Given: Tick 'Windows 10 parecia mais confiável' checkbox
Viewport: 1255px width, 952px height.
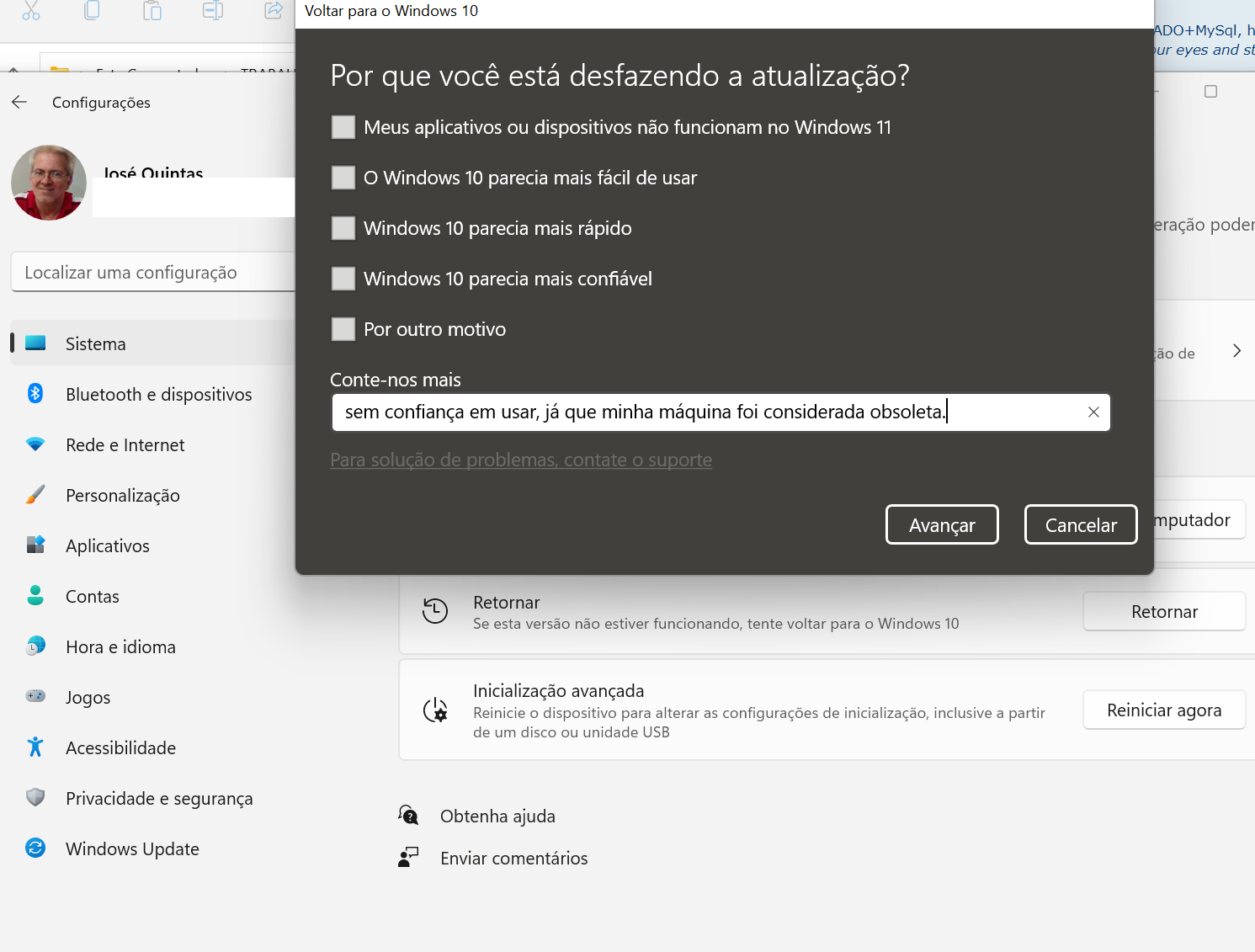Looking at the screenshot, I should click(x=343, y=279).
